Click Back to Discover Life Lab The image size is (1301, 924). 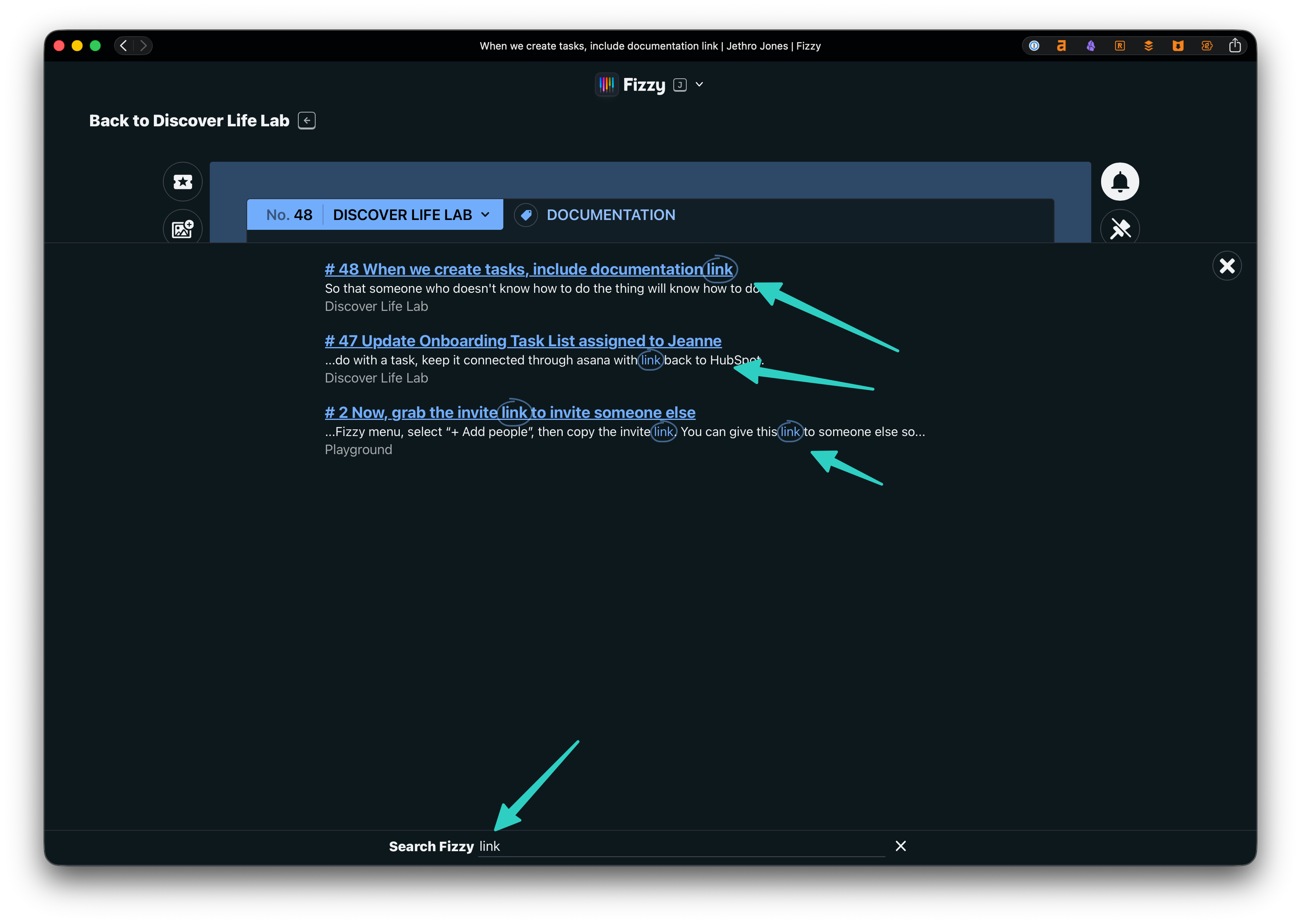[x=189, y=121]
